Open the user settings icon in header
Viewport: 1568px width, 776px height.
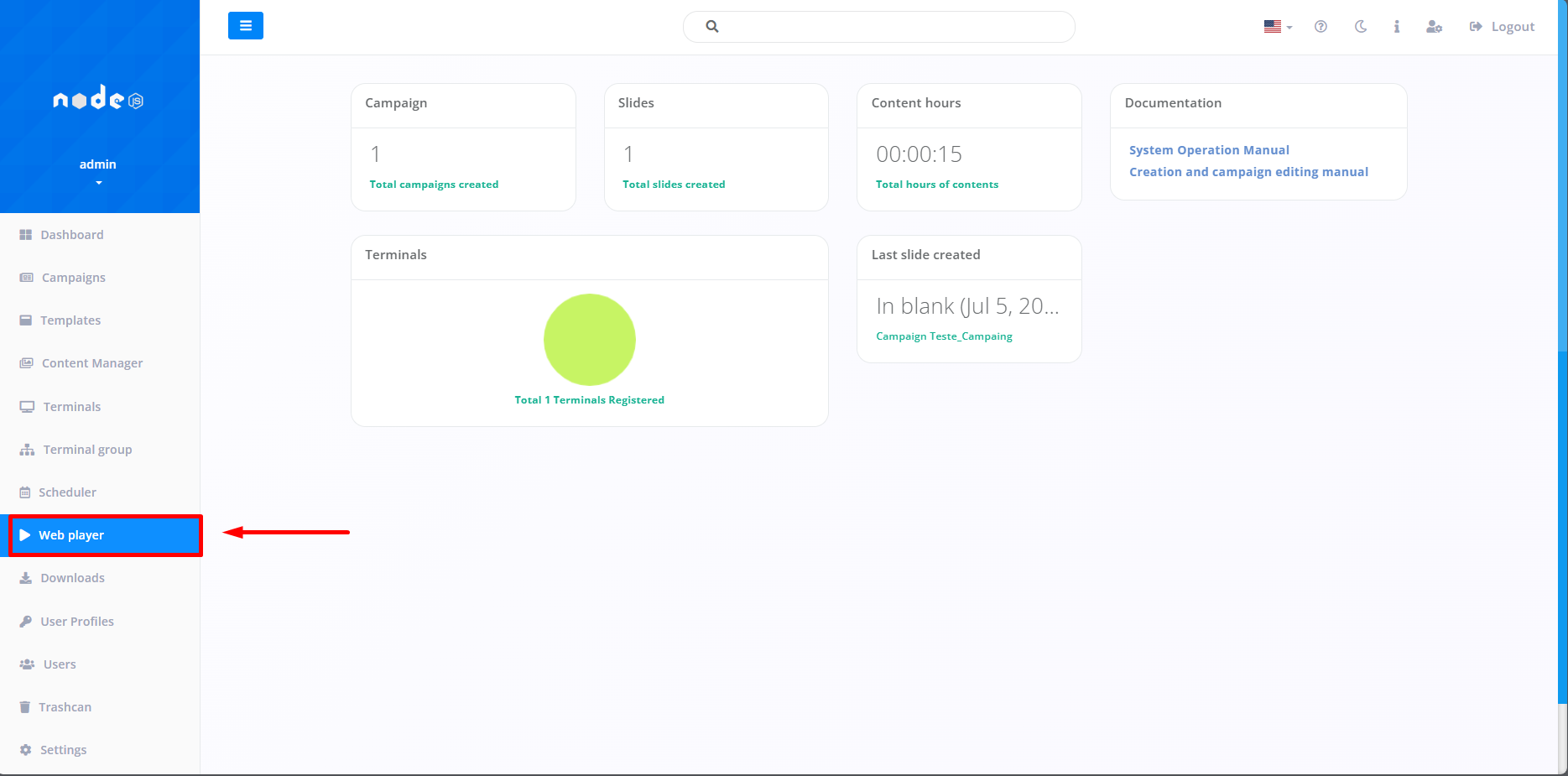tap(1434, 27)
